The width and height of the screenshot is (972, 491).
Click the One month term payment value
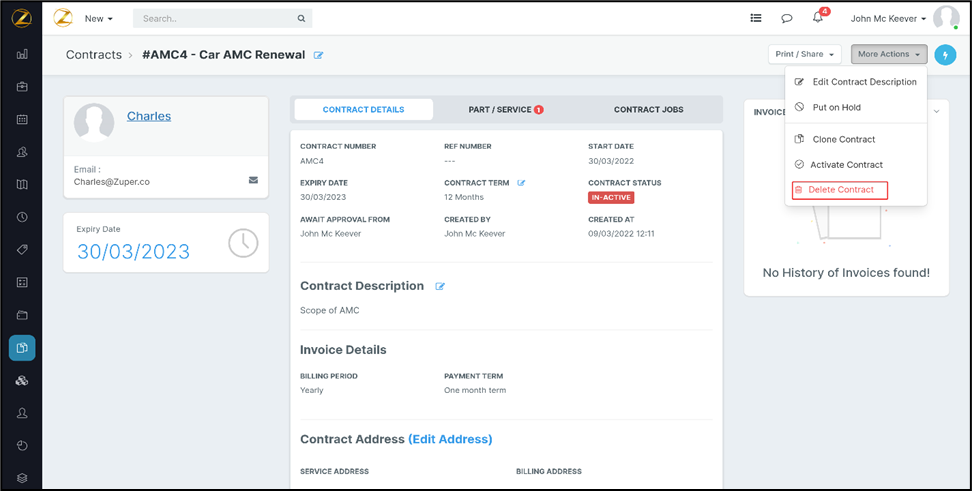click(x=475, y=391)
